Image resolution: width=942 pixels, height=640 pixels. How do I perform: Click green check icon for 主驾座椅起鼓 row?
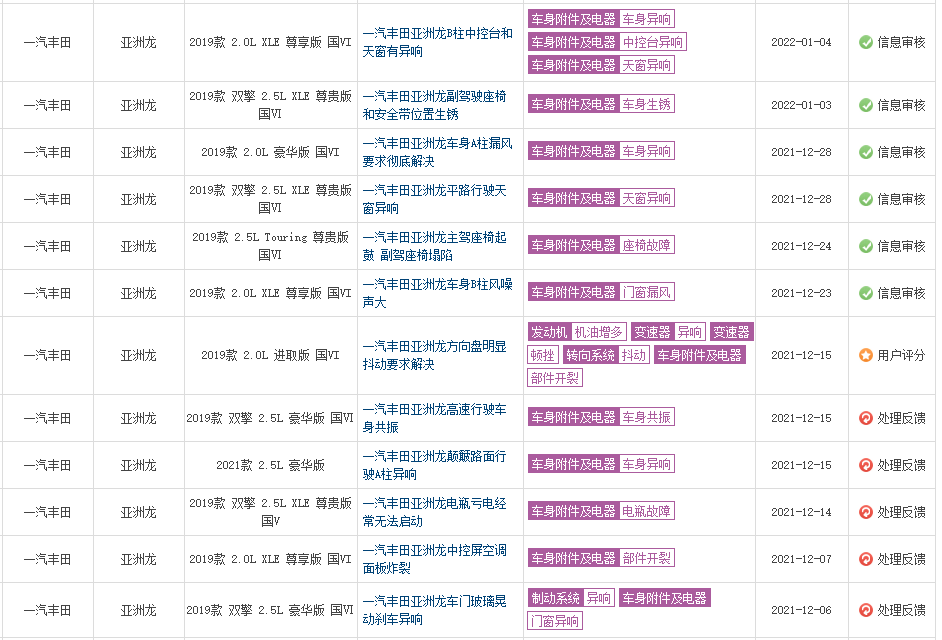pos(865,246)
